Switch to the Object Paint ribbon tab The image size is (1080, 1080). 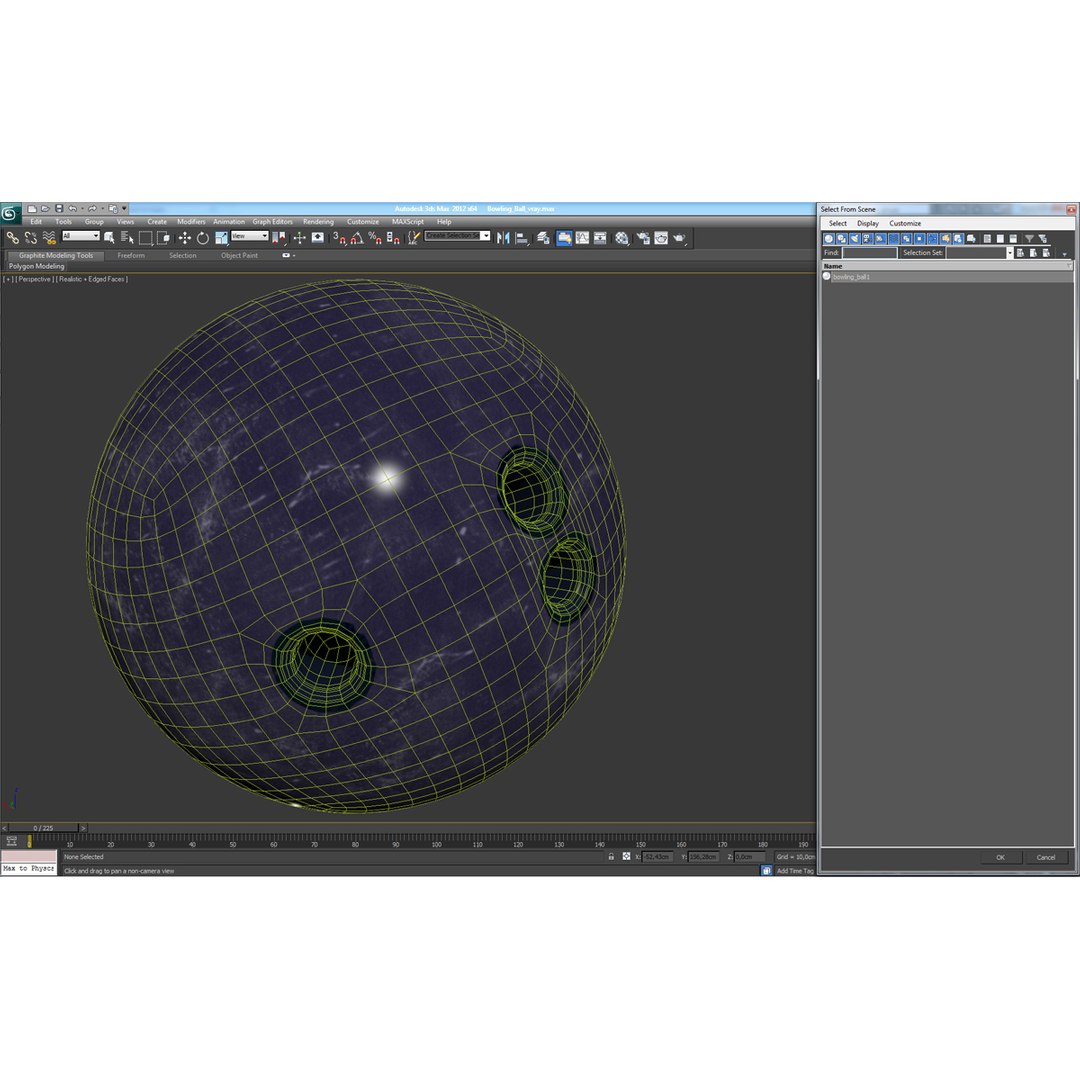(x=239, y=256)
